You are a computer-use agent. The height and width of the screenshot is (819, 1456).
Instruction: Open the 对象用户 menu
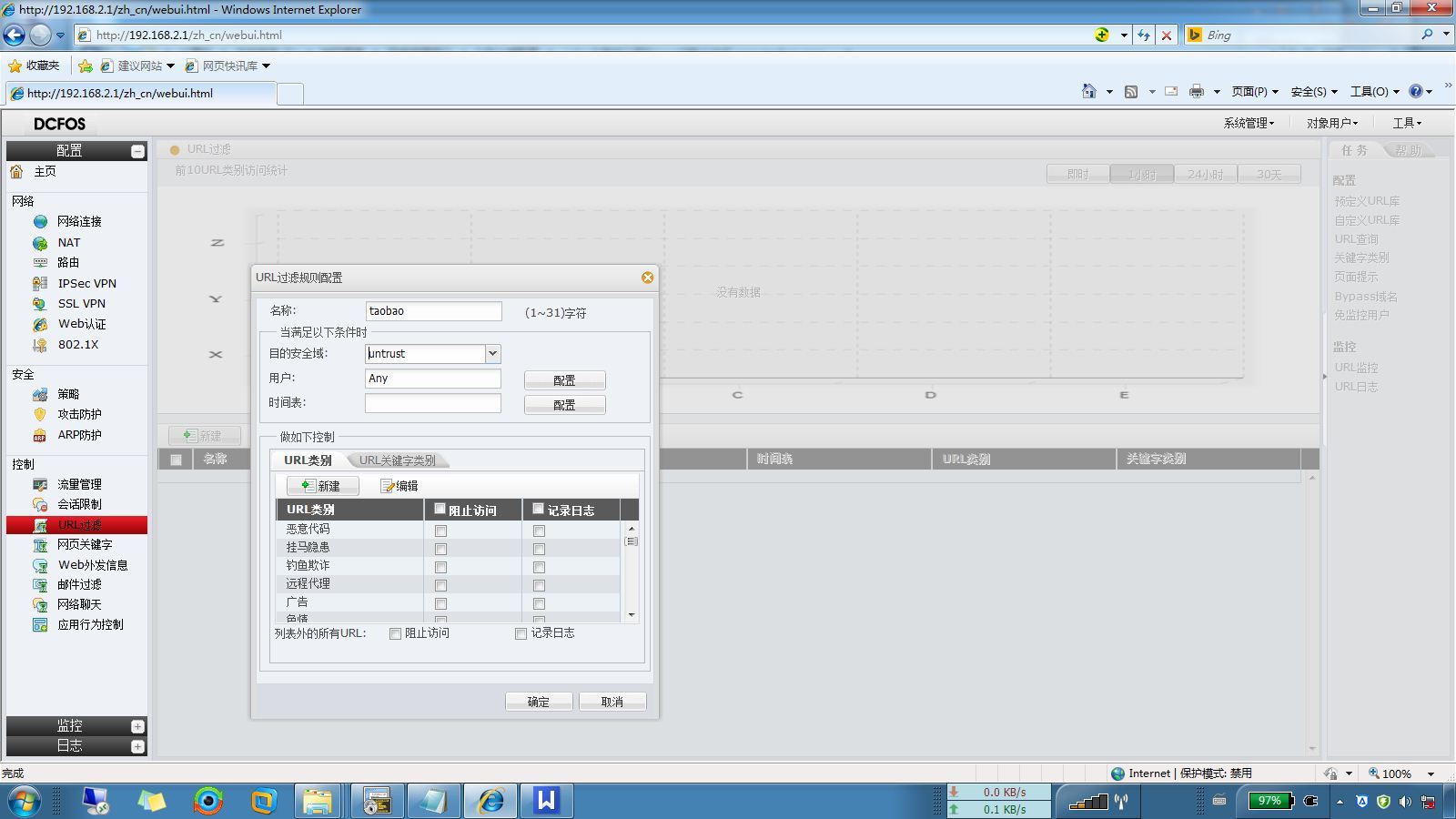(1332, 123)
